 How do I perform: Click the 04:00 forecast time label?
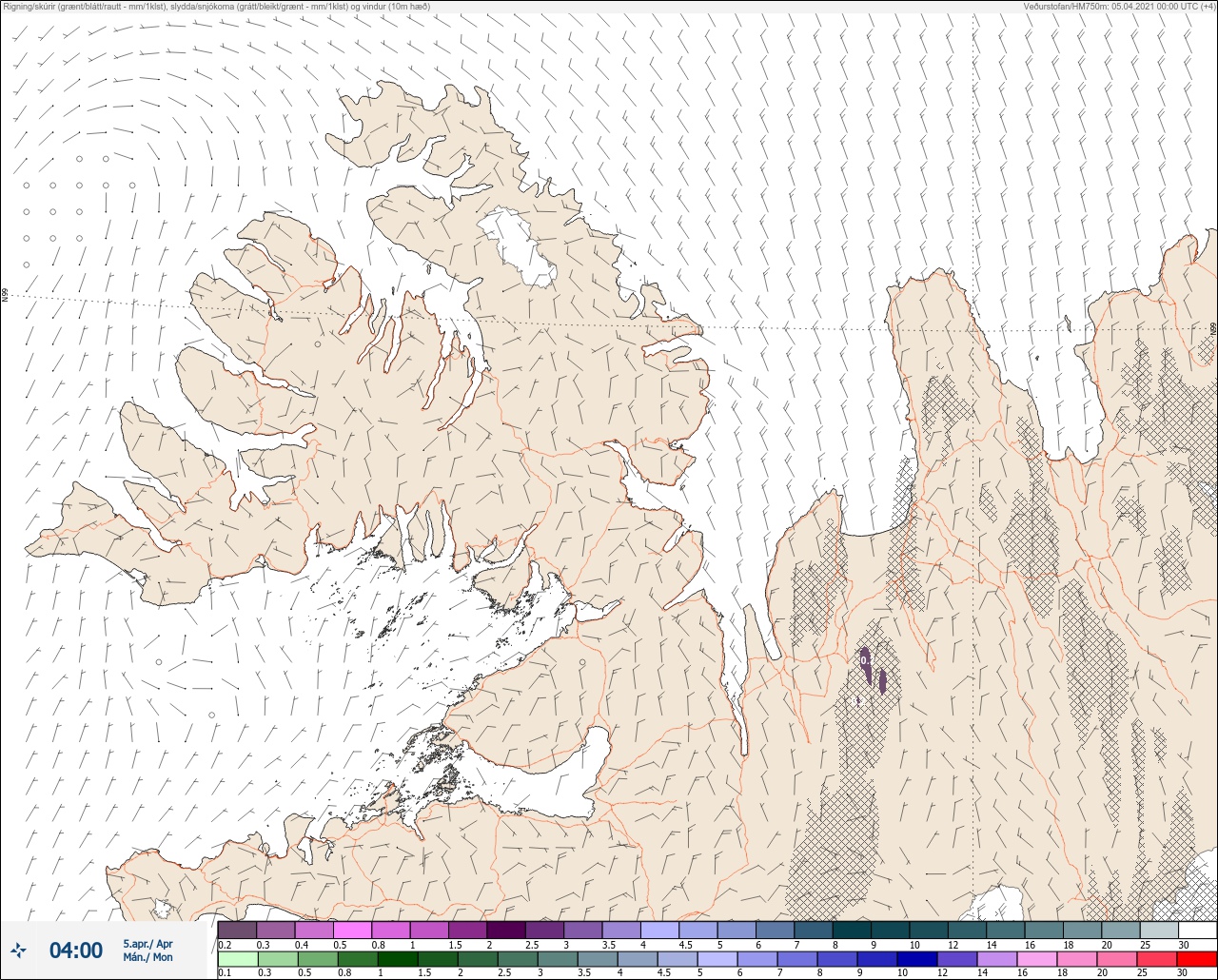coord(75,950)
